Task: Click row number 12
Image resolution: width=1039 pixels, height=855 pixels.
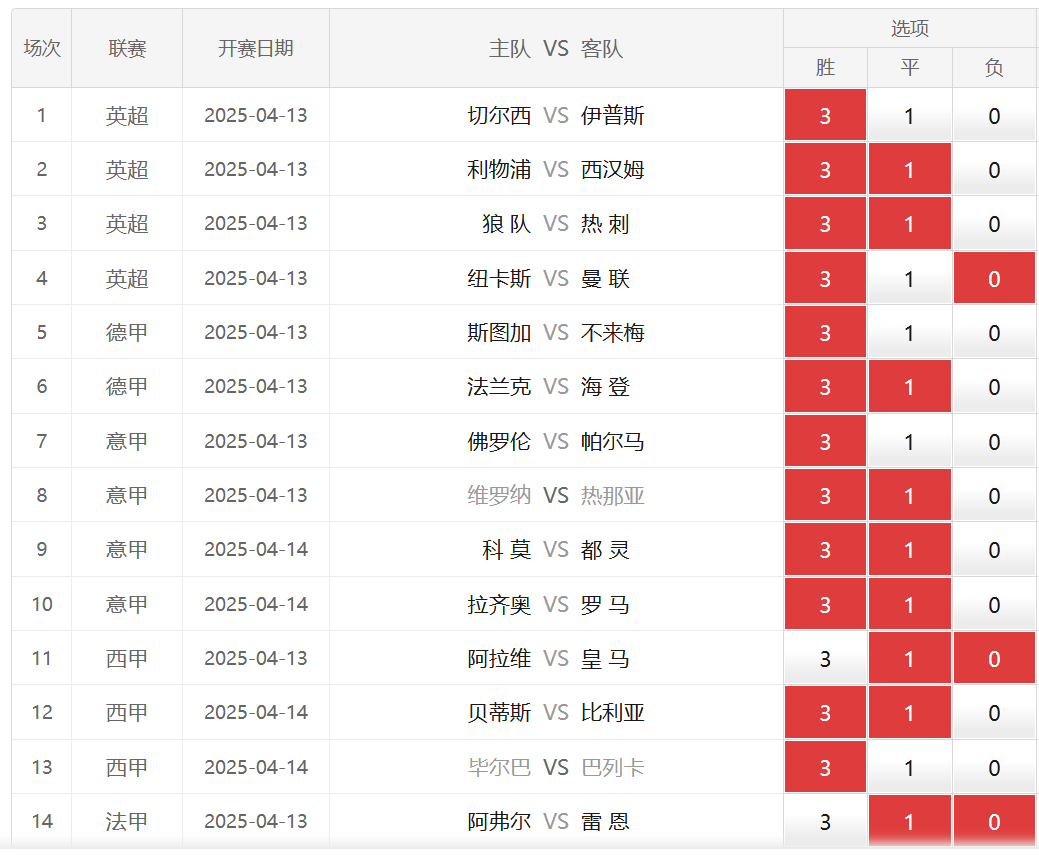Action: pyautogui.click(x=42, y=713)
